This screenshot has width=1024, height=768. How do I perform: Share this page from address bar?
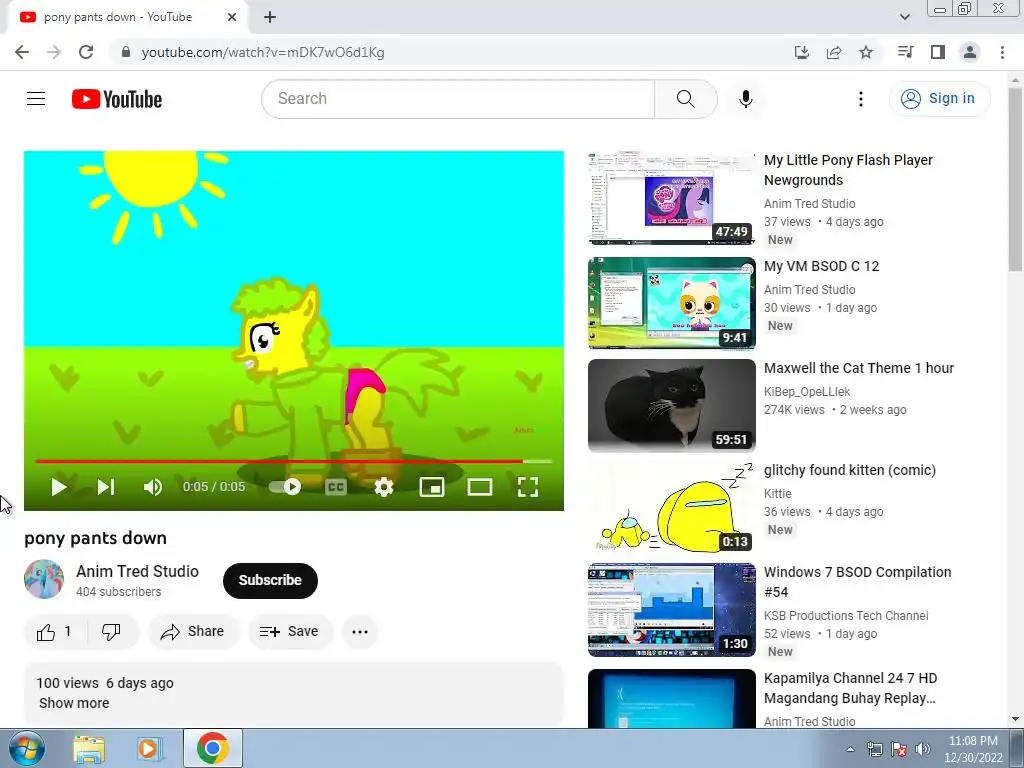click(834, 52)
